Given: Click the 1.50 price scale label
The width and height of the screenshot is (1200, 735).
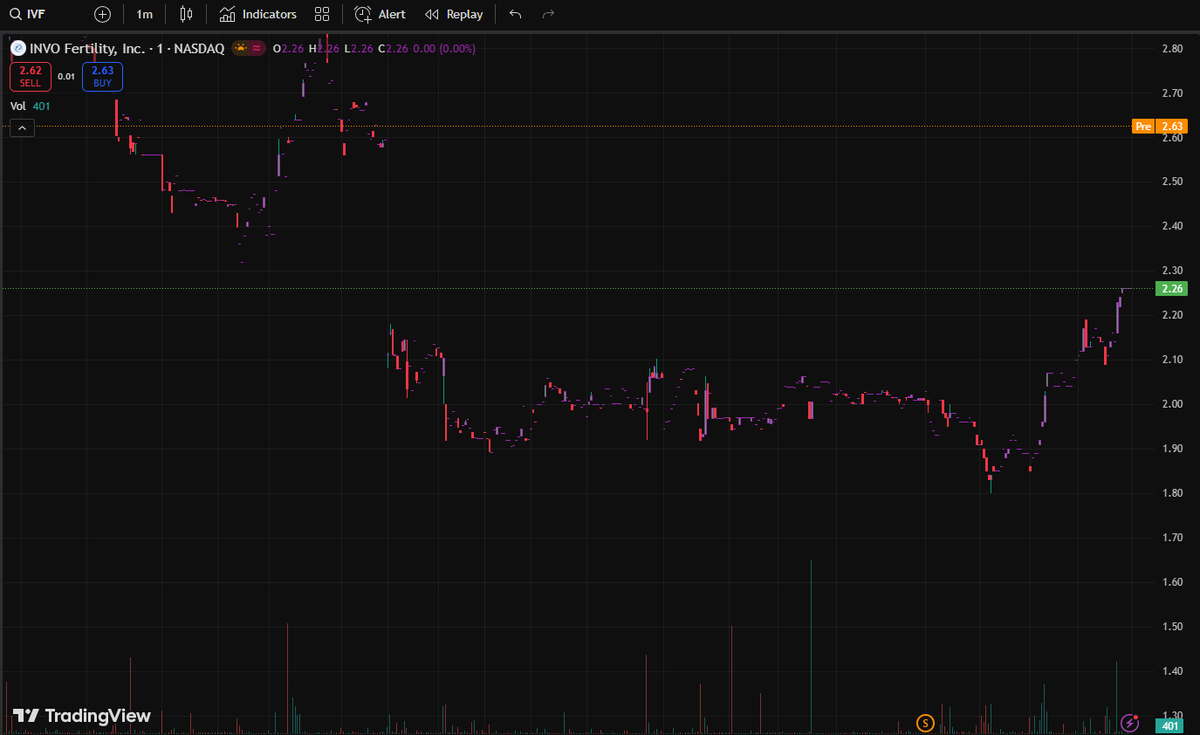Looking at the screenshot, I should tap(1173, 626).
